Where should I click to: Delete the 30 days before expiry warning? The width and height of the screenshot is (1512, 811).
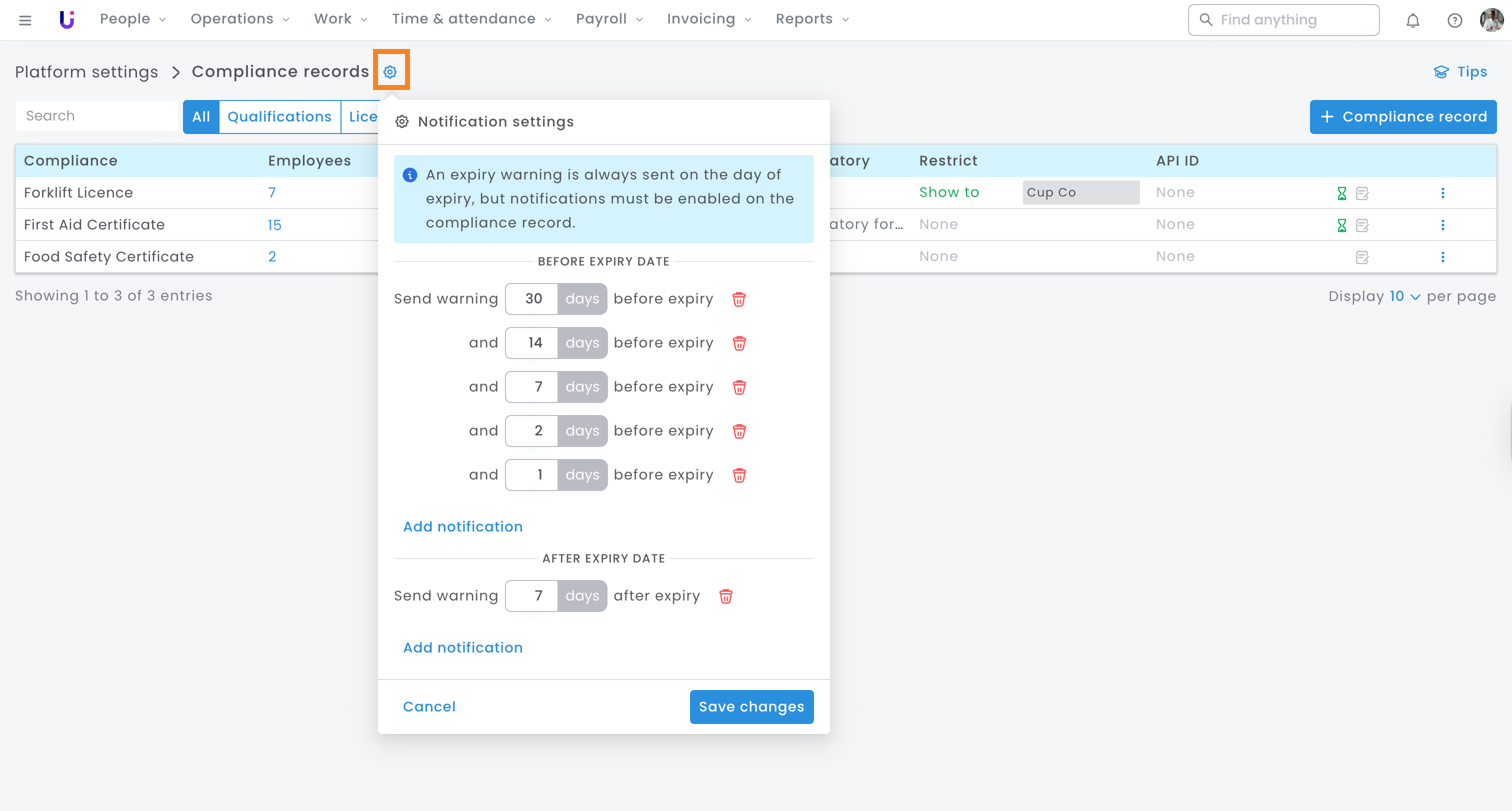(738, 299)
